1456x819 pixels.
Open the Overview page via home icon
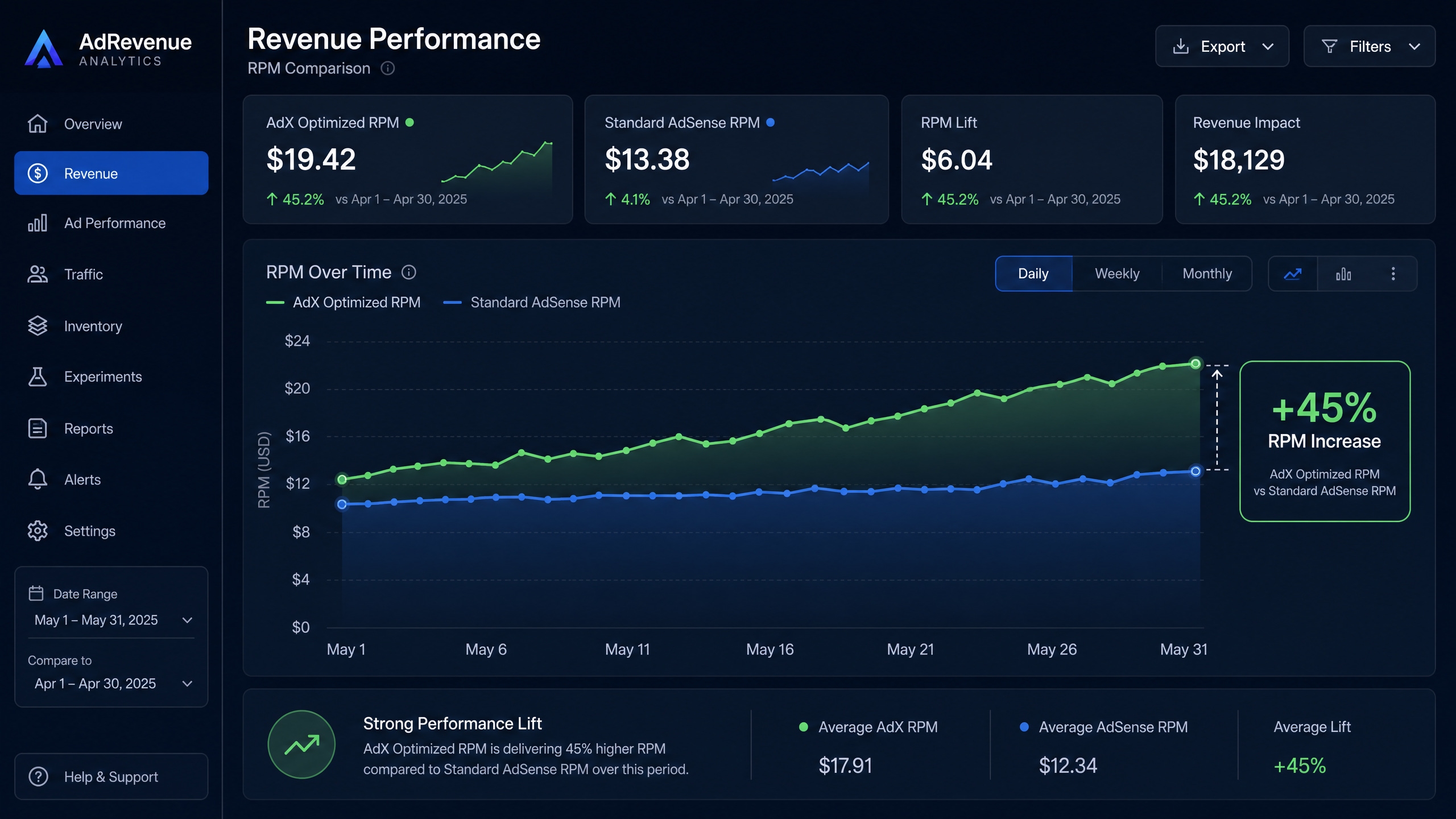(x=38, y=123)
